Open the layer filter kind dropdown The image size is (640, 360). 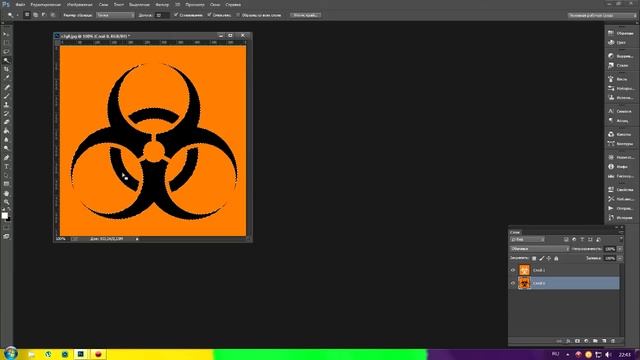click(x=527, y=240)
